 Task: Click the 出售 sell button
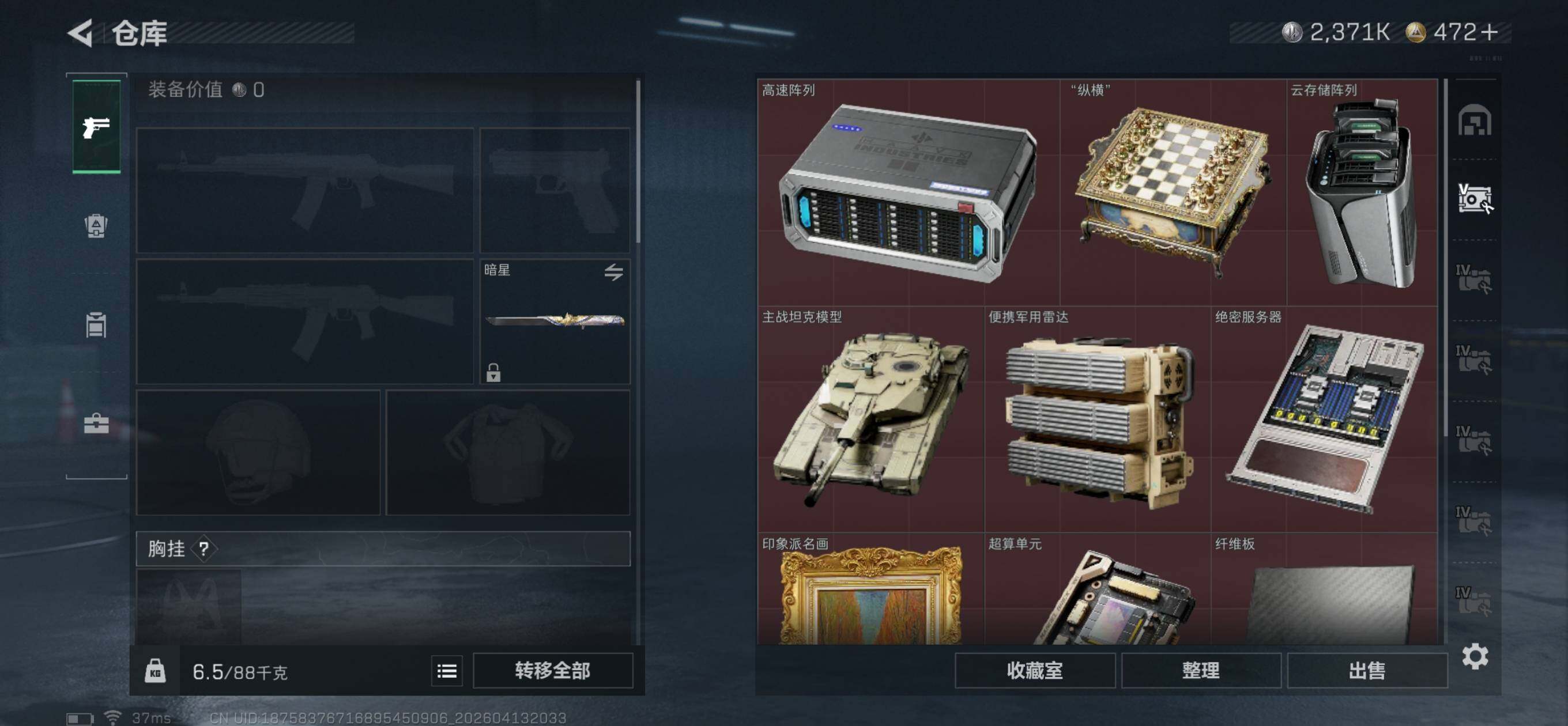click(1367, 671)
